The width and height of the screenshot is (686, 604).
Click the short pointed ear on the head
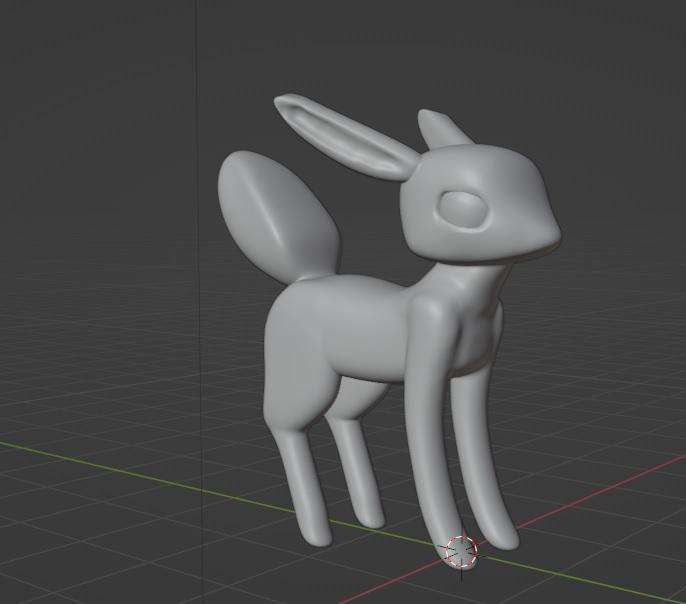click(x=443, y=128)
